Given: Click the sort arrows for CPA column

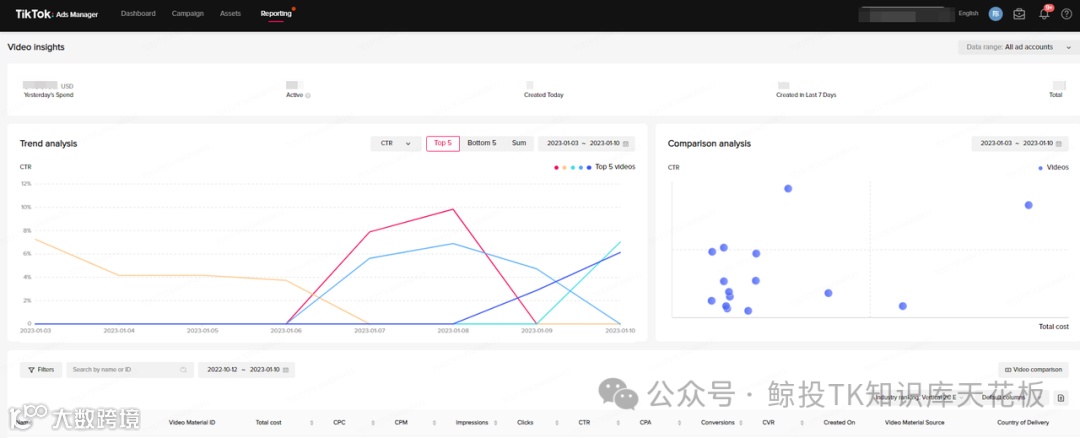Looking at the screenshot, I should coord(679,422).
